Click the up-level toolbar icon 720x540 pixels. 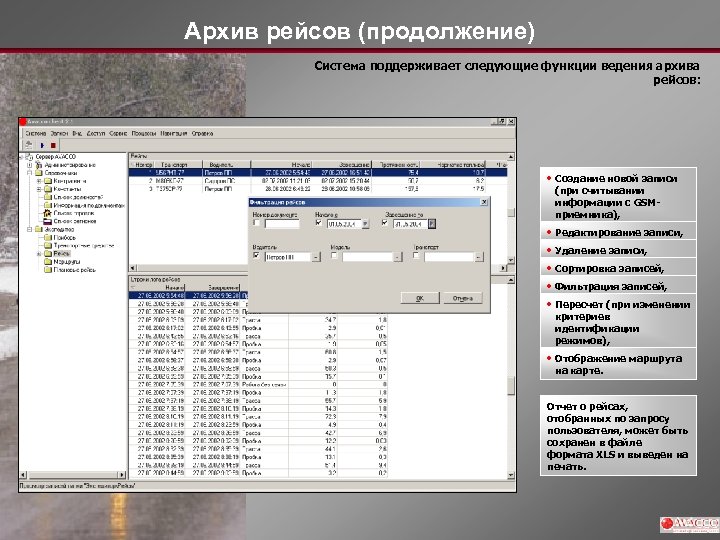coord(29,145)
